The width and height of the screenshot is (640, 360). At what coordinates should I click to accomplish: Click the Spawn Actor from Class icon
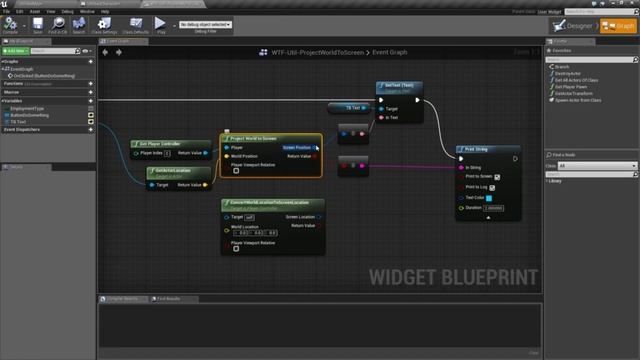[x=551, y=100]
